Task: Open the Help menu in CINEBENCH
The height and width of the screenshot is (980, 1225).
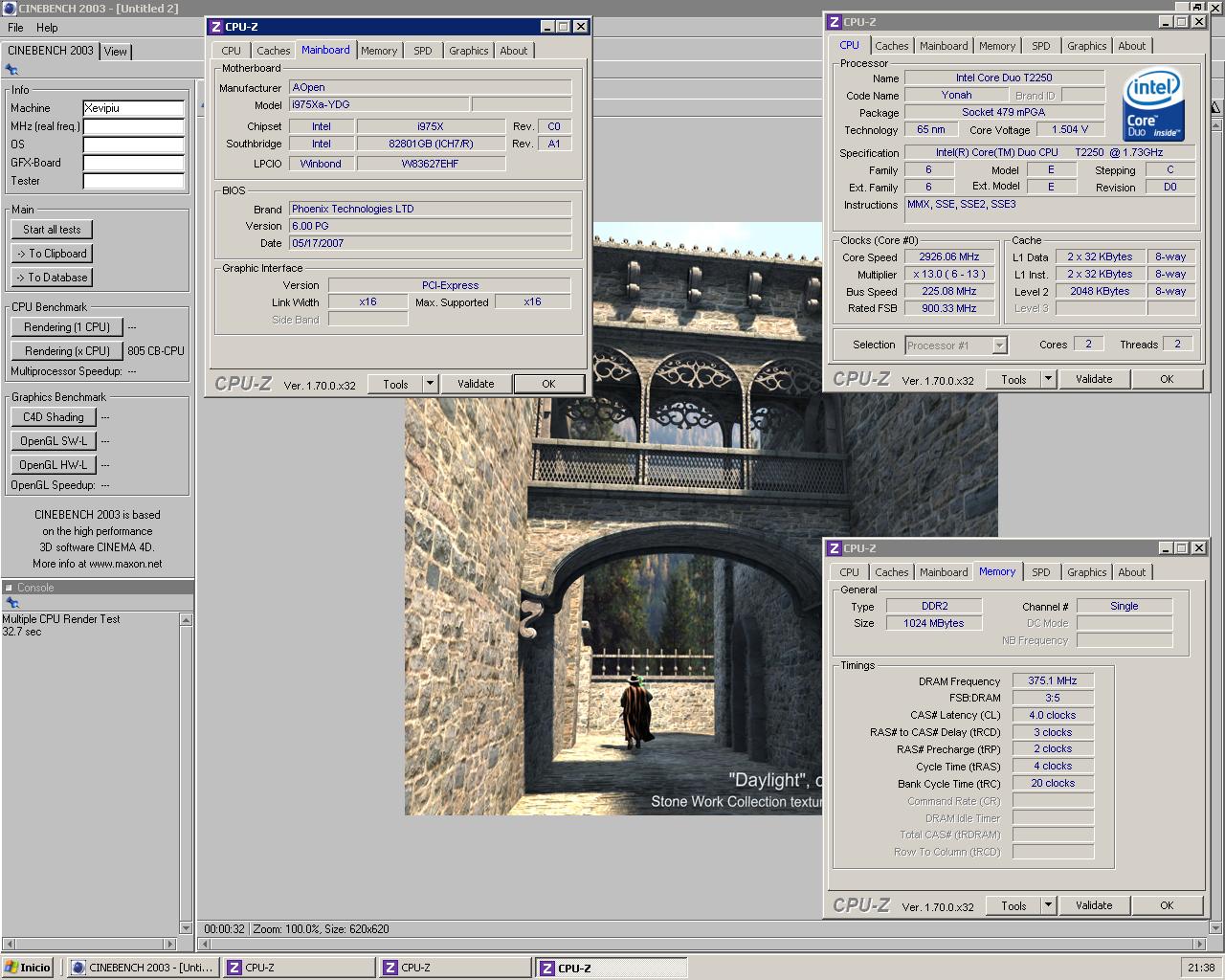Action: [47, 28]
